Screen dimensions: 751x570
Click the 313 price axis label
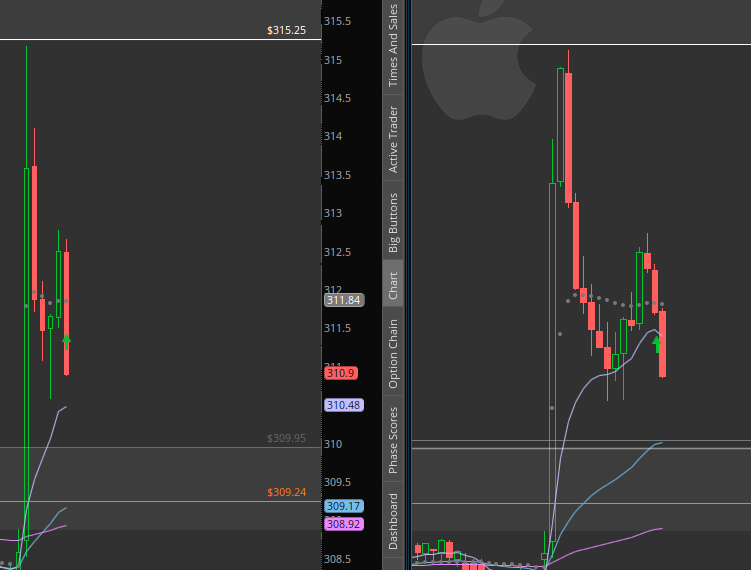coord(333,213)
